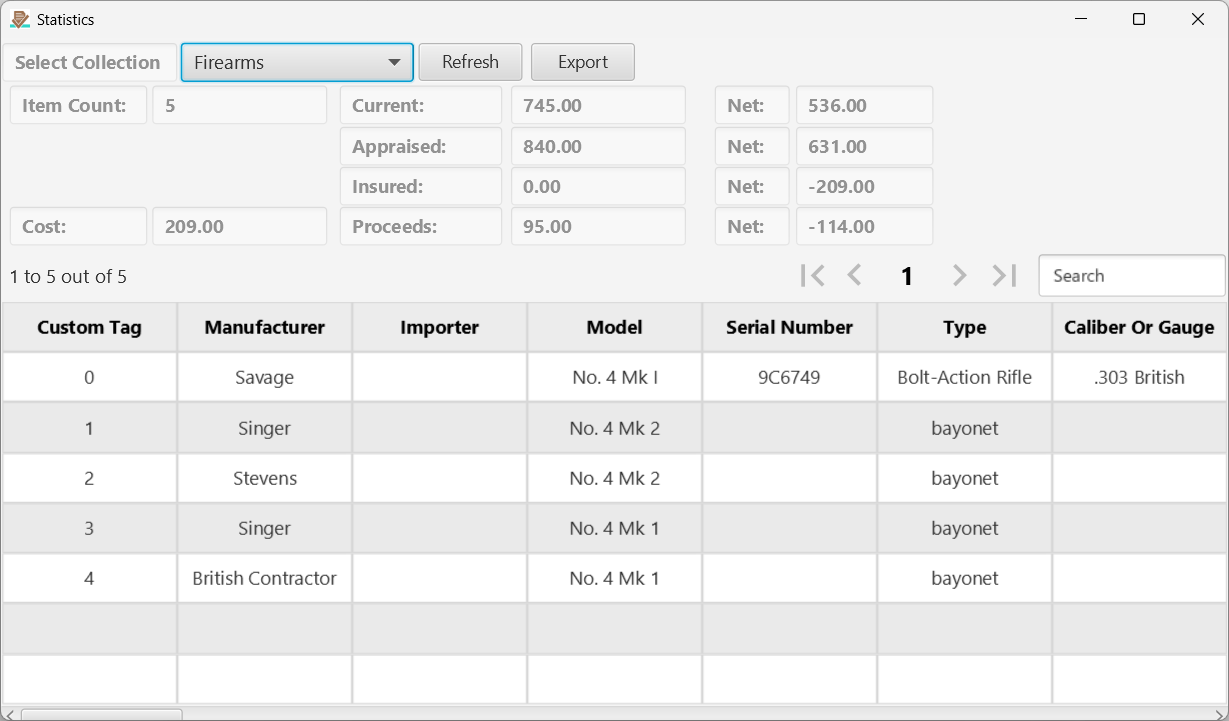Viewport: 1229px width, 721px height.
Task: Click the Export button
Action: [583, 62]
